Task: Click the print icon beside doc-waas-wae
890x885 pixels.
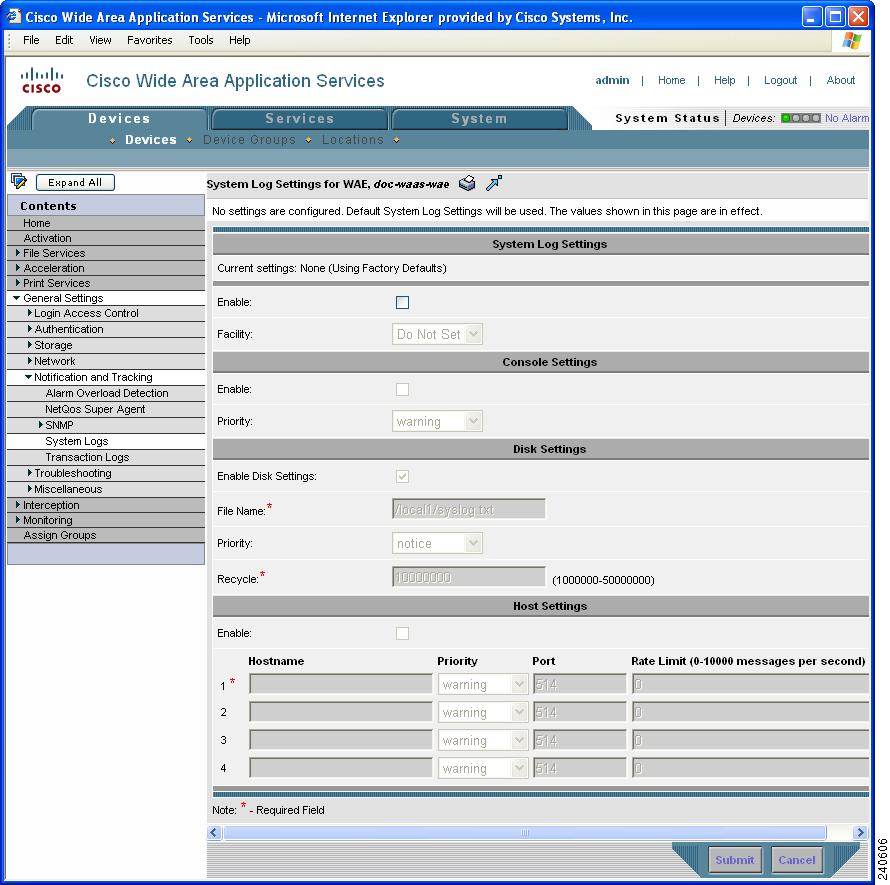Action: [x=467, y=183]
